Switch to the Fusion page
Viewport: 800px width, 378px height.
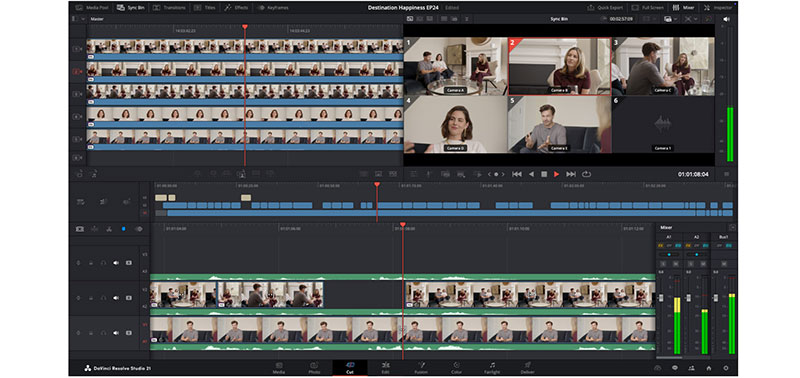tap(422, 368)
